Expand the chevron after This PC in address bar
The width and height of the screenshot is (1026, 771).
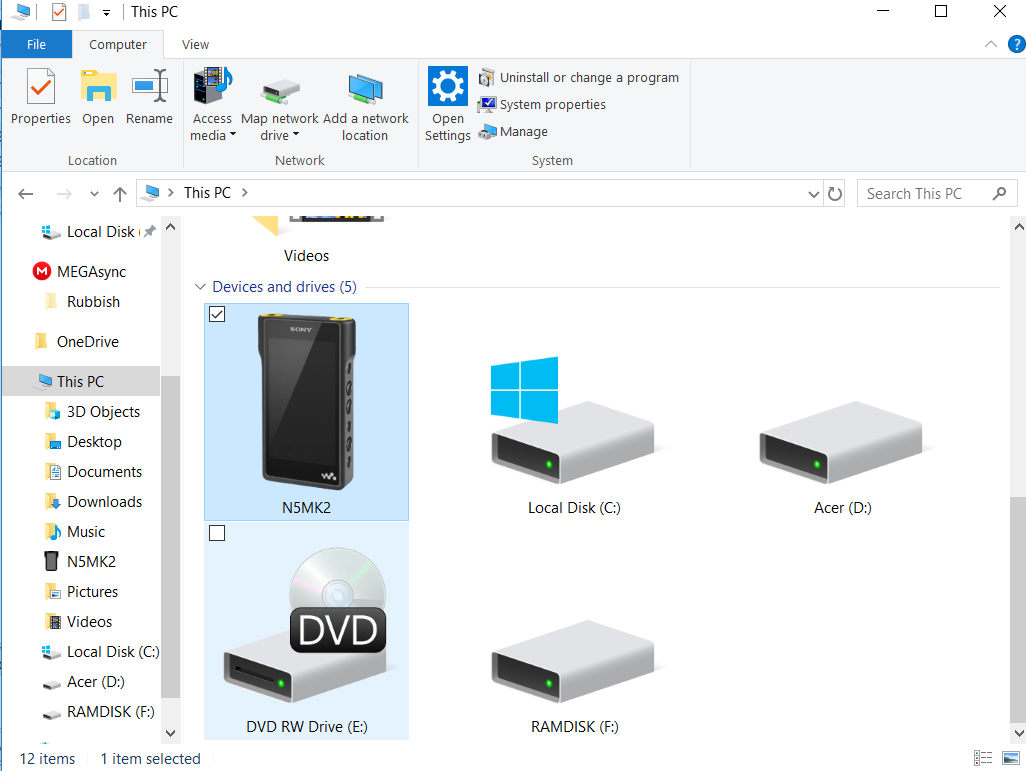(245, 193)
